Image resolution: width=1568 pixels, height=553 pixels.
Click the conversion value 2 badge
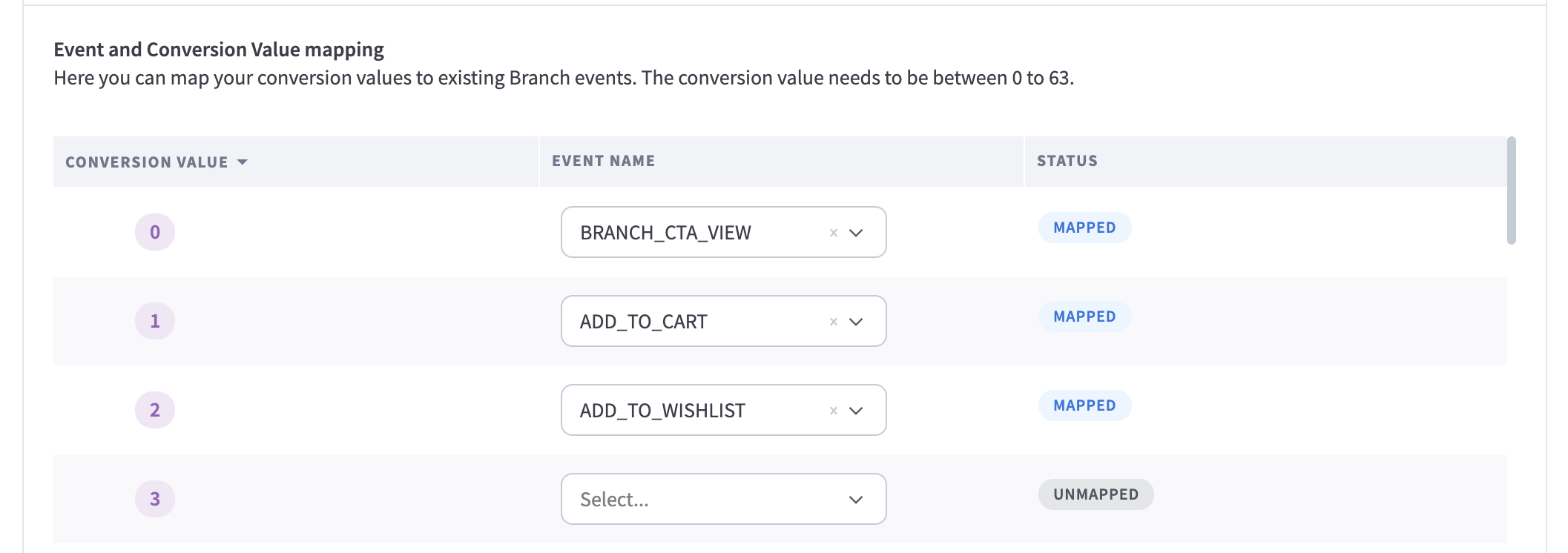coord(155,410)
